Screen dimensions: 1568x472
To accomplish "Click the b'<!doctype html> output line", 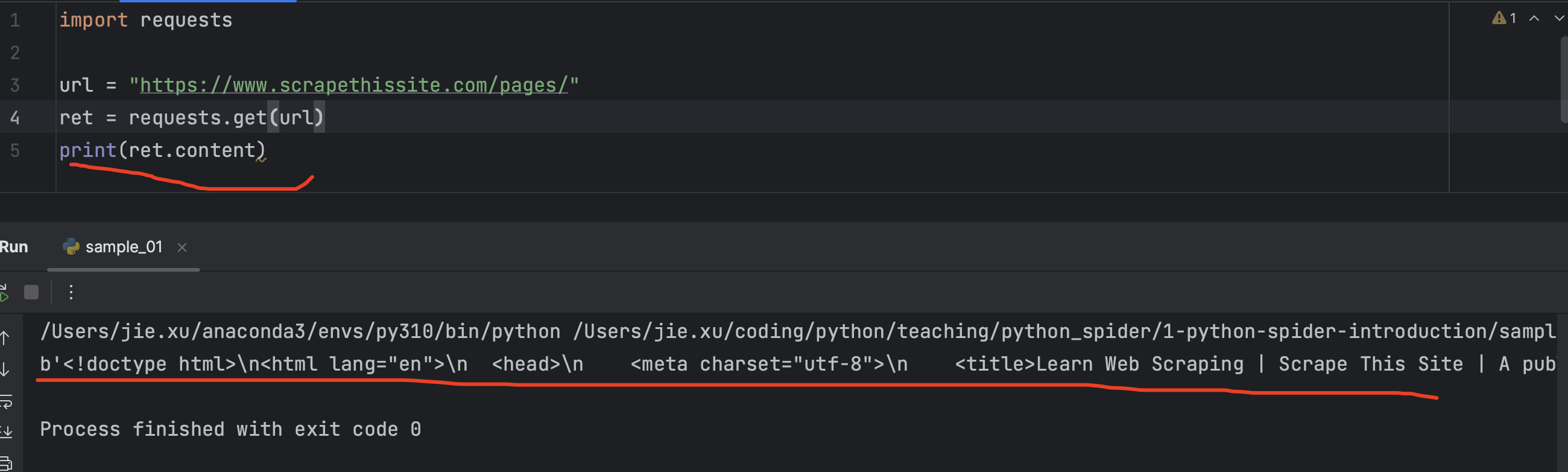I will (797, 363).
